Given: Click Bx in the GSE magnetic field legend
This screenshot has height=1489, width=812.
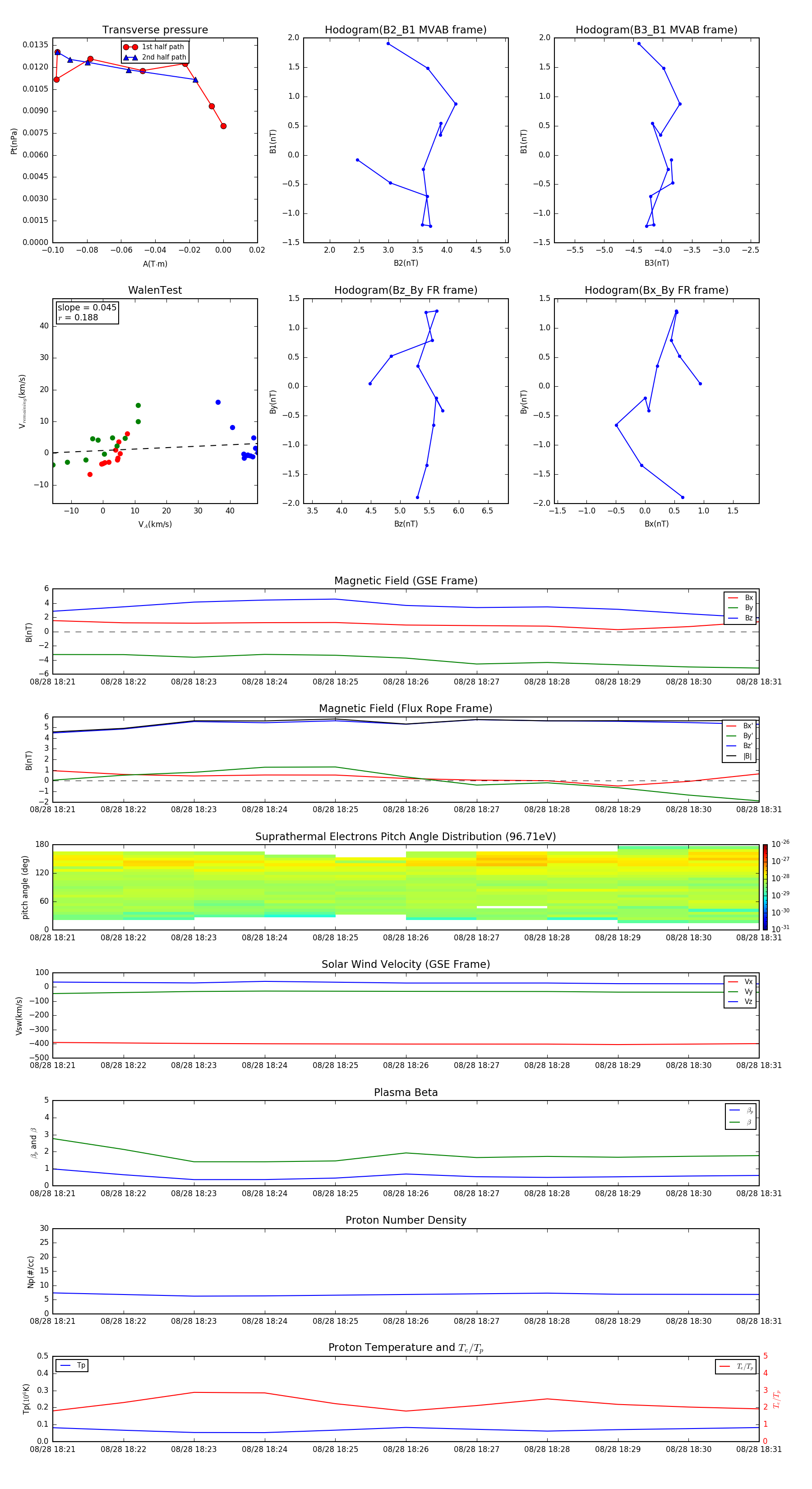Looking at the screenshot, I should 741,598.
